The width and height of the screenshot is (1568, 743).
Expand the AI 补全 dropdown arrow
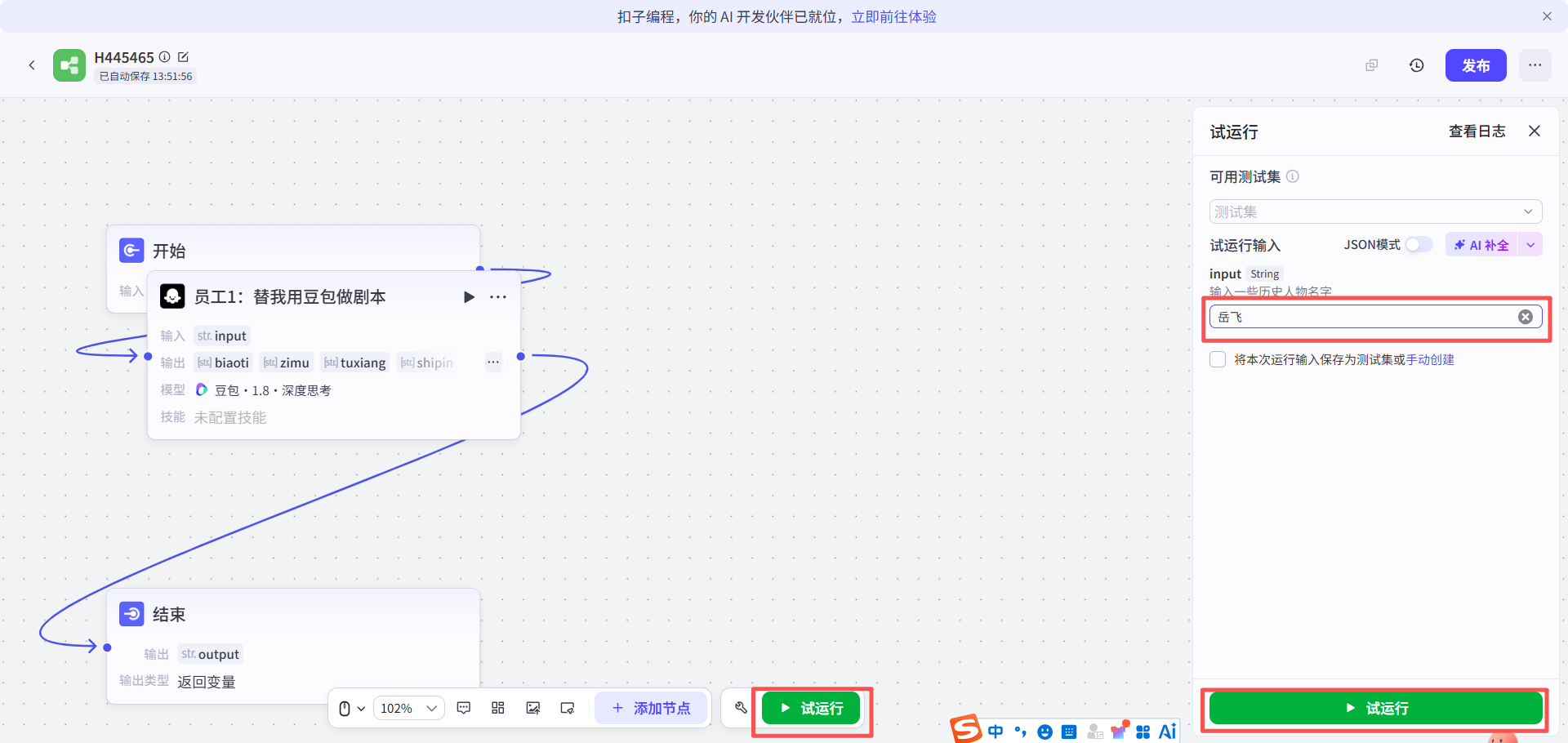[1530, 245]
